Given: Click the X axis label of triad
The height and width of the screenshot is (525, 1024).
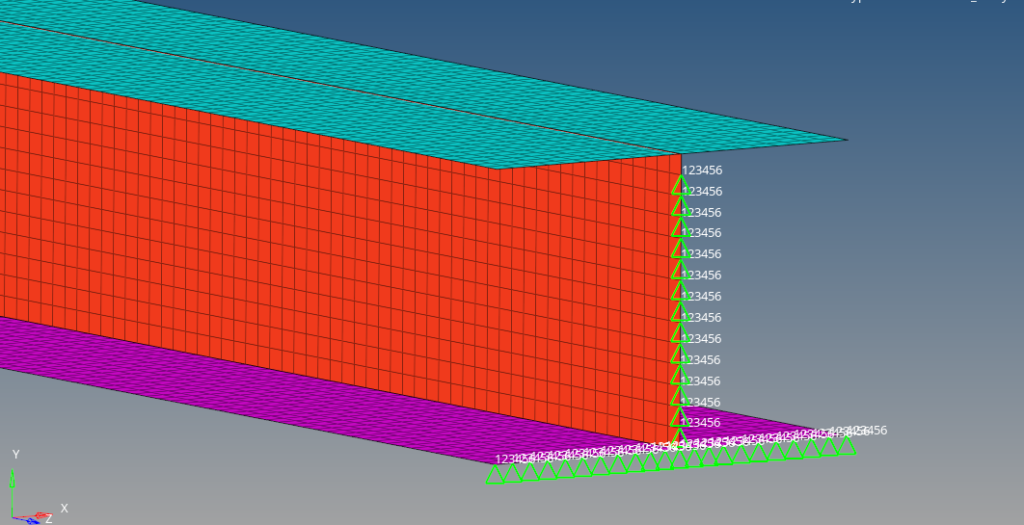Looking at the screenshot, I should tap(64, 508).
